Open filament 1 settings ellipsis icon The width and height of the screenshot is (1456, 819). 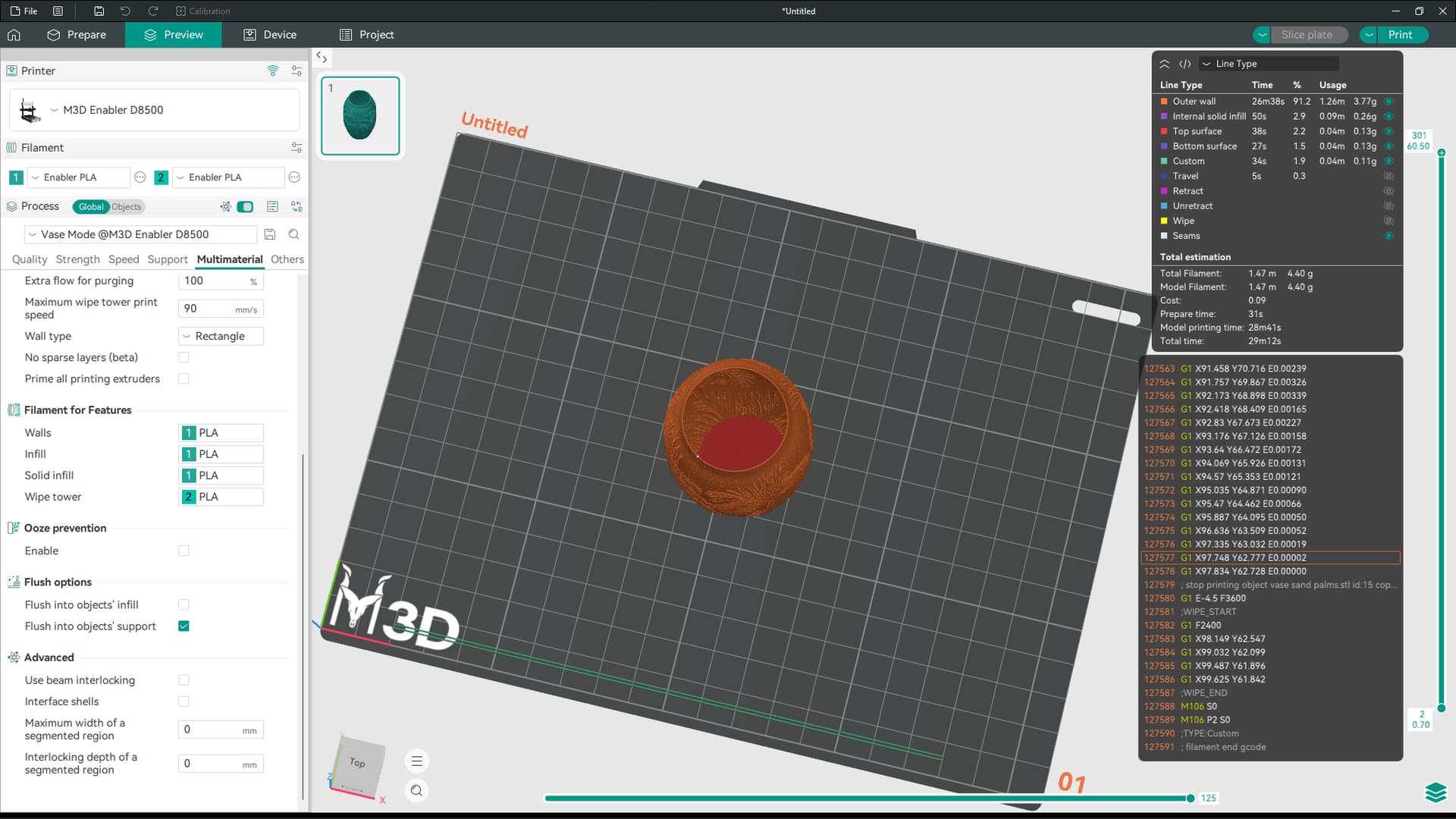(x=140, y=177)
